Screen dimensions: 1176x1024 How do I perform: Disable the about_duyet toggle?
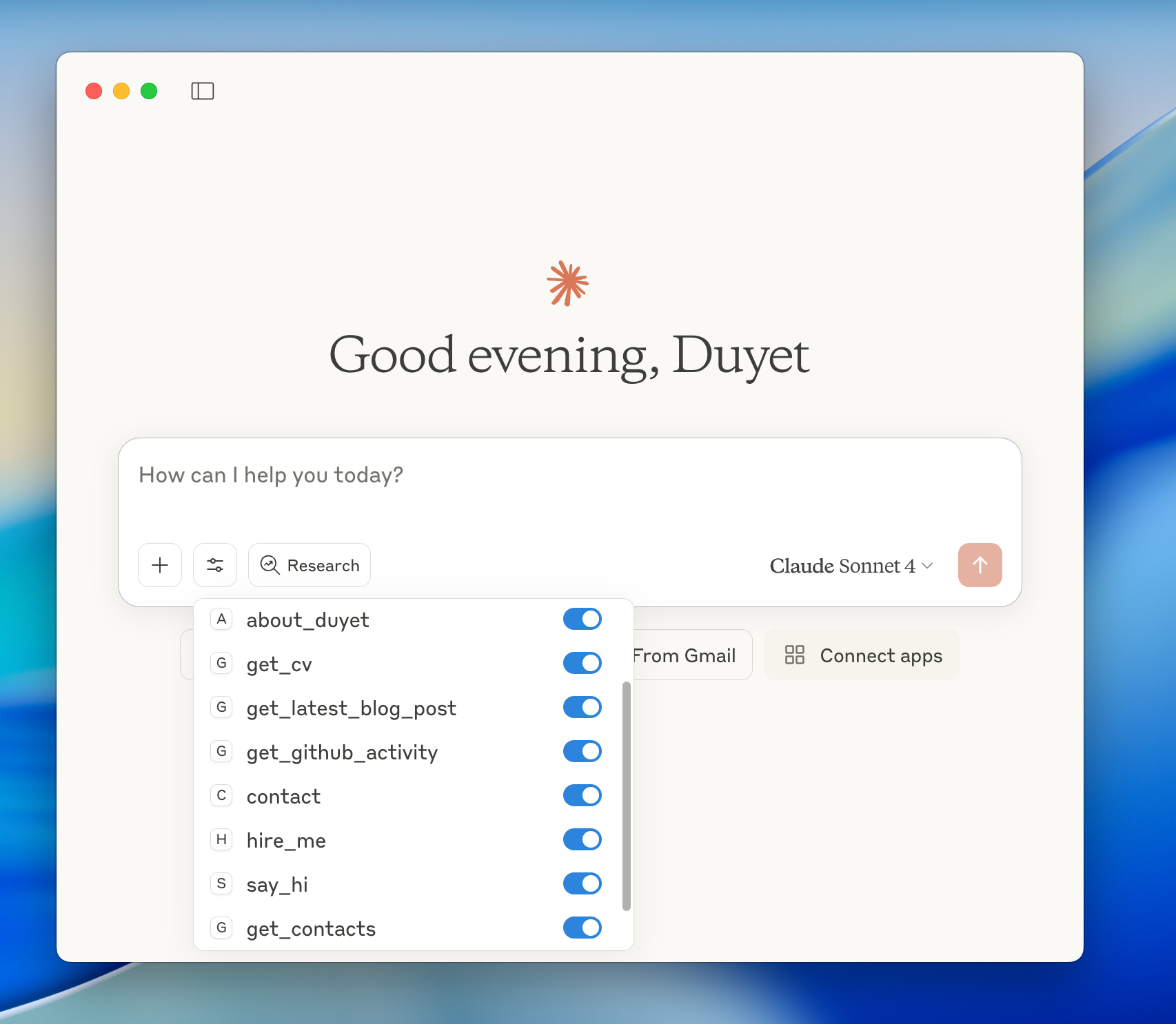(582, 619)
